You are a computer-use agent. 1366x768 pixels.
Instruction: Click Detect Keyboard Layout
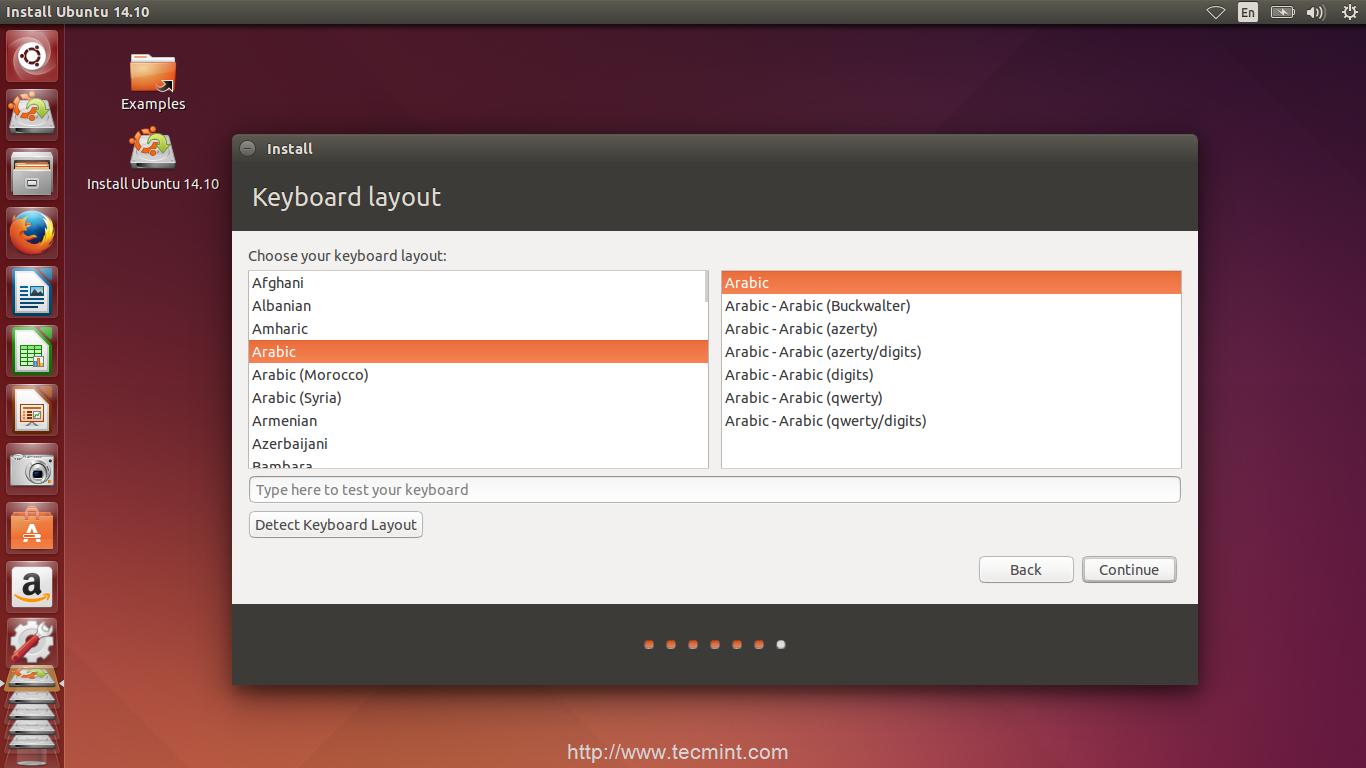click(336, 524)
